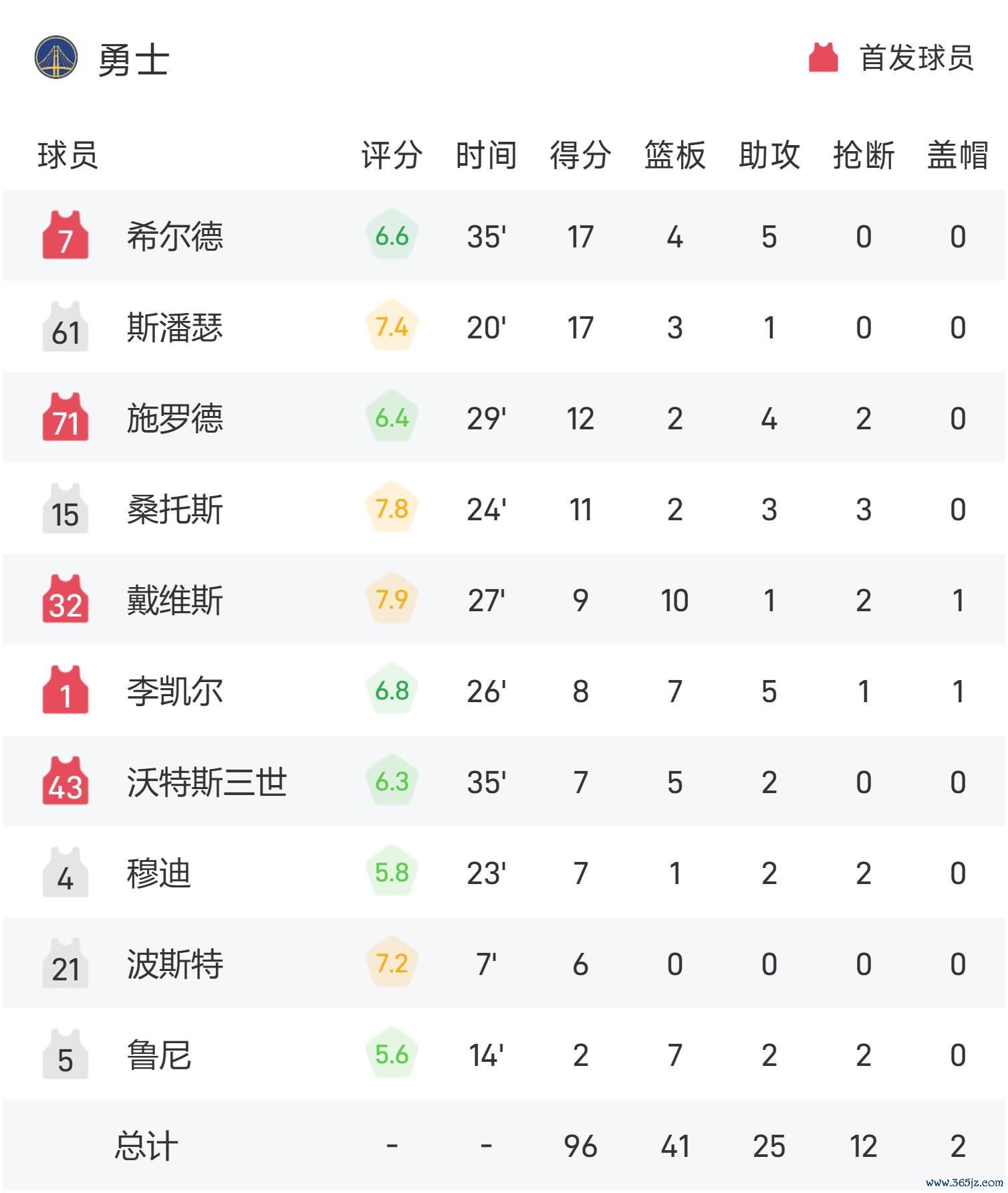Screen dimensions: 1008x1193
Task: Open player 沃特斯三世's name link
Action: click(207, 782)
